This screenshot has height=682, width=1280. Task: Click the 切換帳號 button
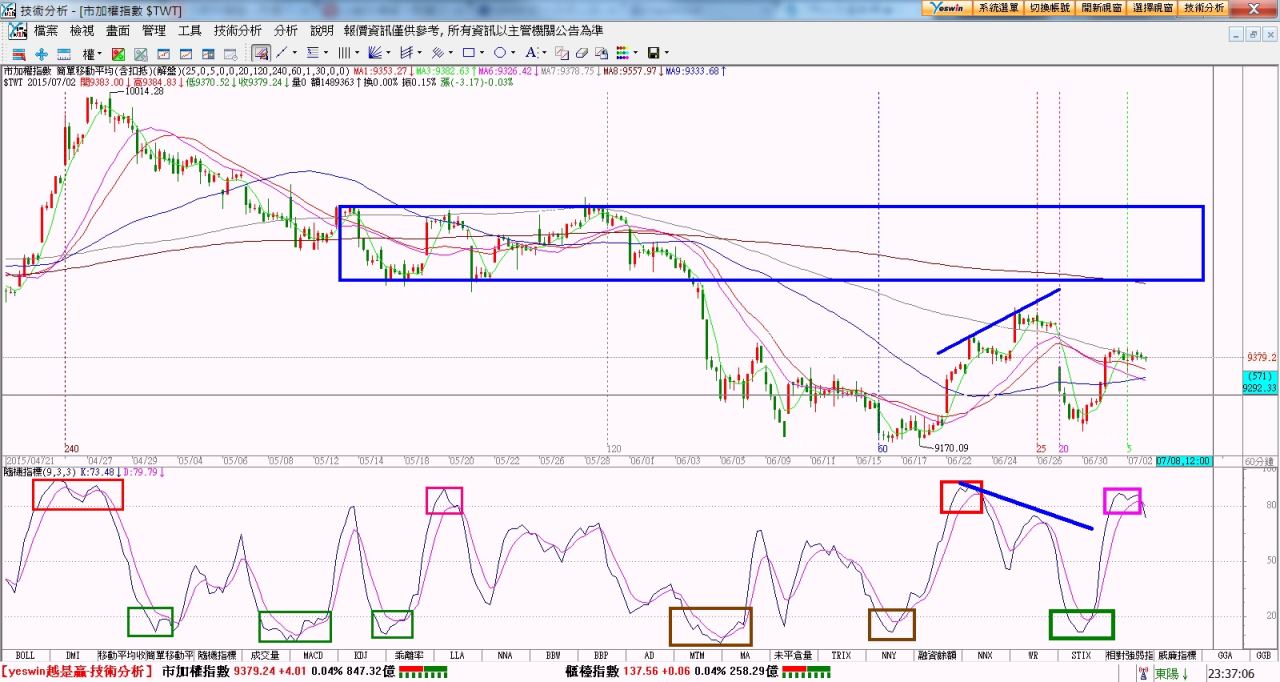click(x=1050, y=7)
